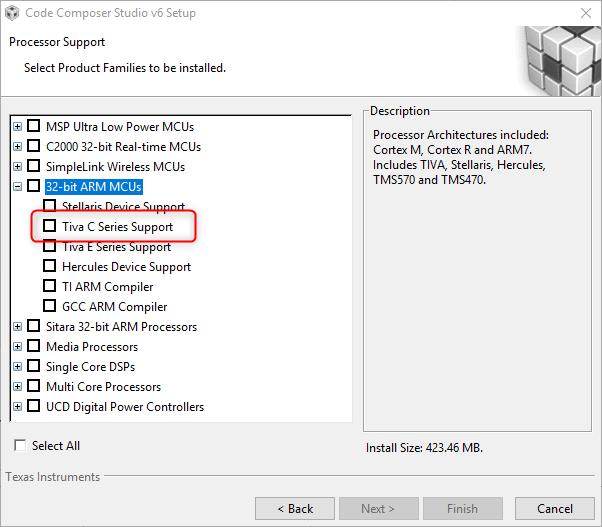The height and width of the screenshot is (527, 602).
Task: Select the Multi Core Processors label
Action: [x=103, y=387]
